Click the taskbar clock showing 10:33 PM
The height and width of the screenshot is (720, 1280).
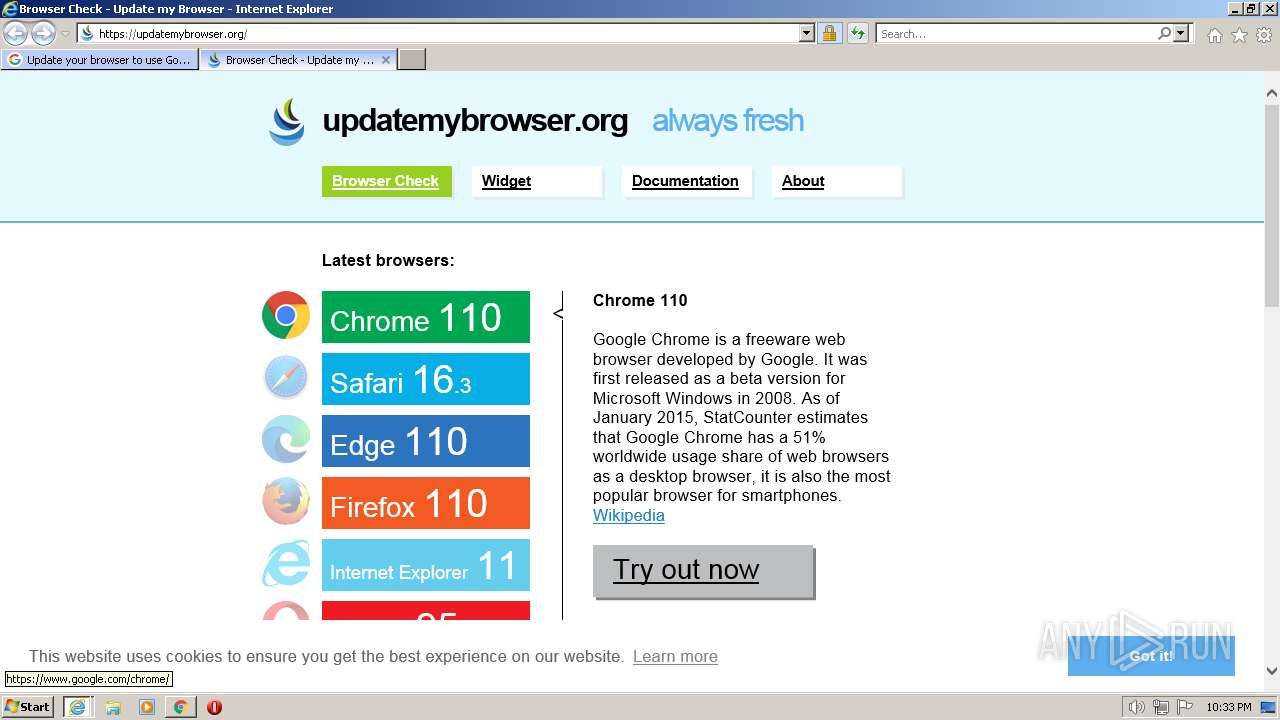(x=1228, y=707)
